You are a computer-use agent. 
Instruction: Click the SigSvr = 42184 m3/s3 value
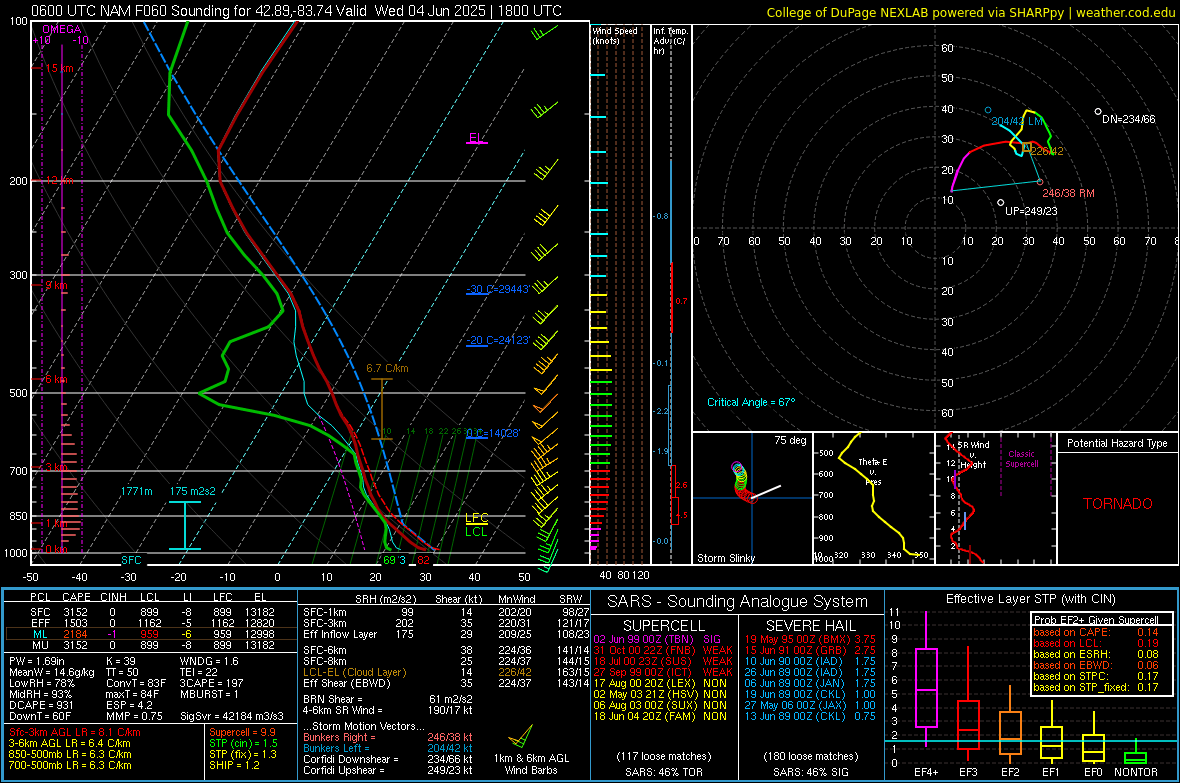(232, 716)
